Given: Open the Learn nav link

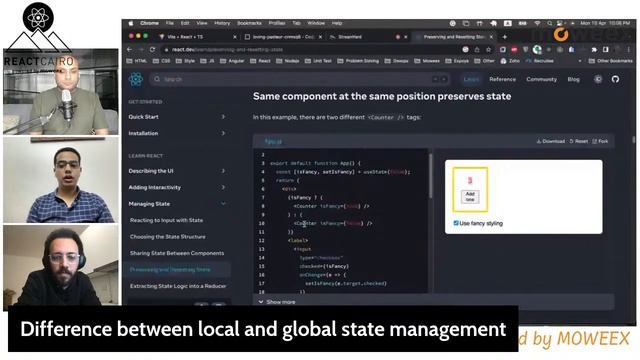Looking at the screenshot, I should point(471,79).
